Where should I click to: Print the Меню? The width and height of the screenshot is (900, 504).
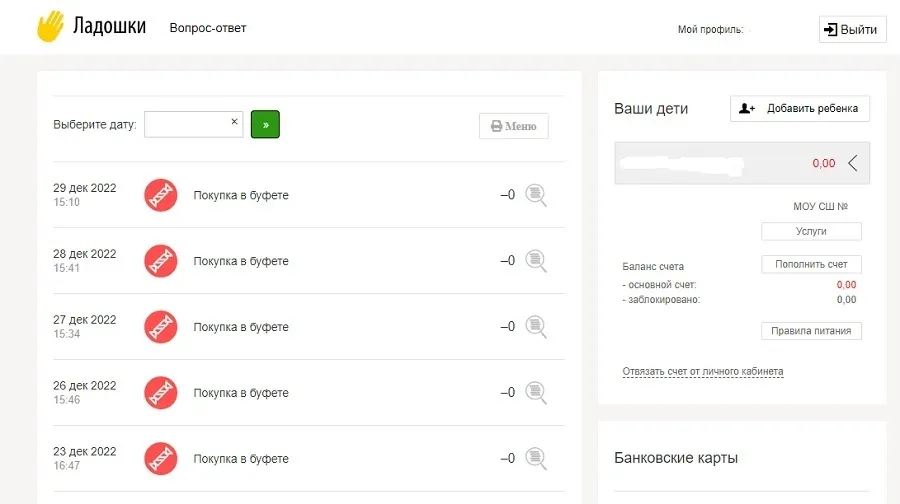point(514,126)
